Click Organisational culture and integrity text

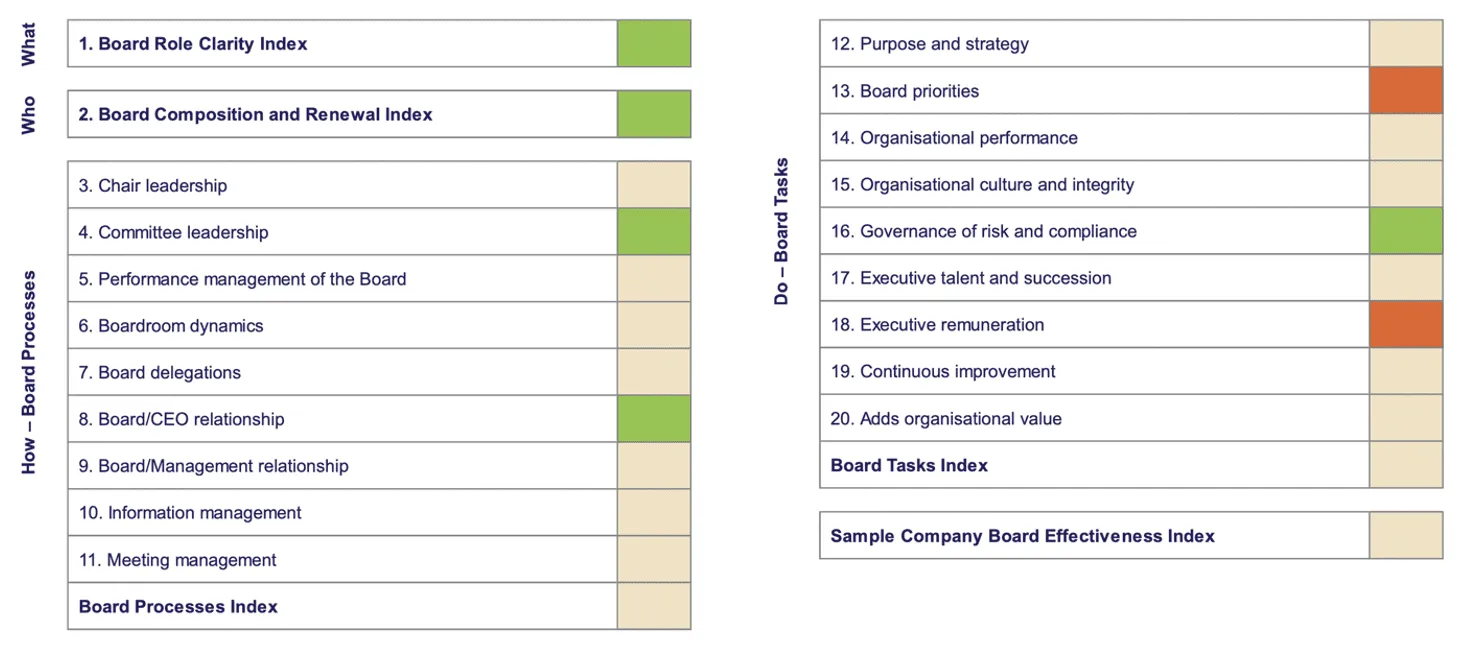(982, 185)
